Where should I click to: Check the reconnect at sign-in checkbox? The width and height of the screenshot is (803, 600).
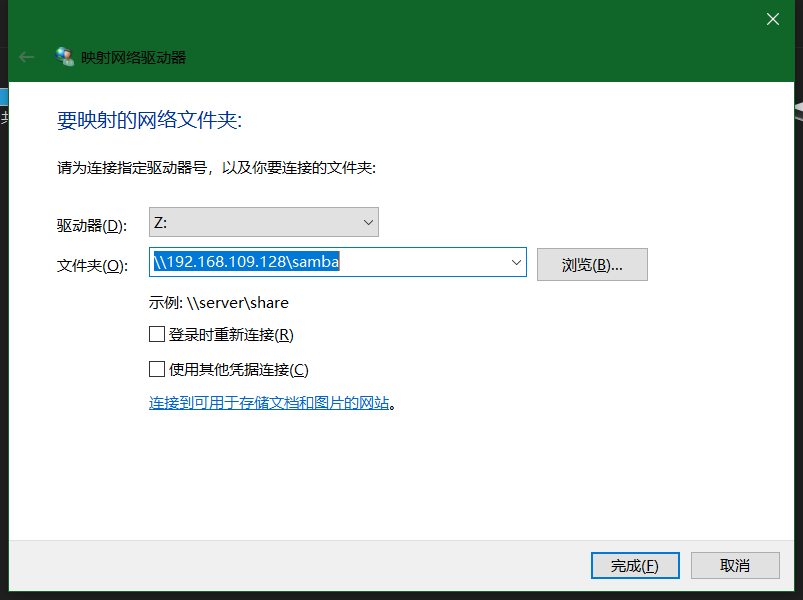click(157, 333)
